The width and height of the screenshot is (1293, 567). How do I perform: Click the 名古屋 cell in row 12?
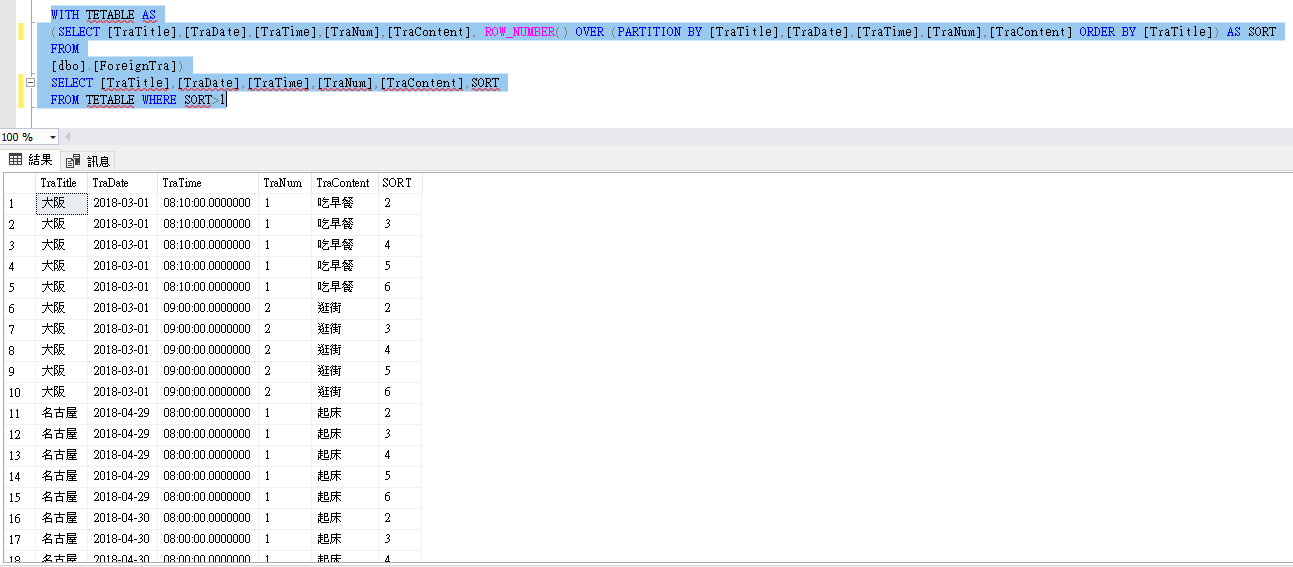62,434
